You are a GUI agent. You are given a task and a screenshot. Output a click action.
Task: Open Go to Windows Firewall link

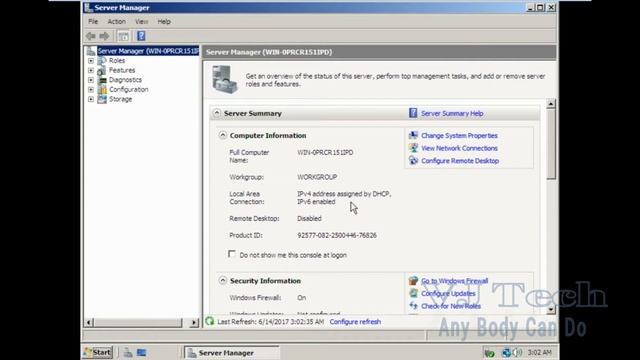pyautogui.click(x=454, y=281)
